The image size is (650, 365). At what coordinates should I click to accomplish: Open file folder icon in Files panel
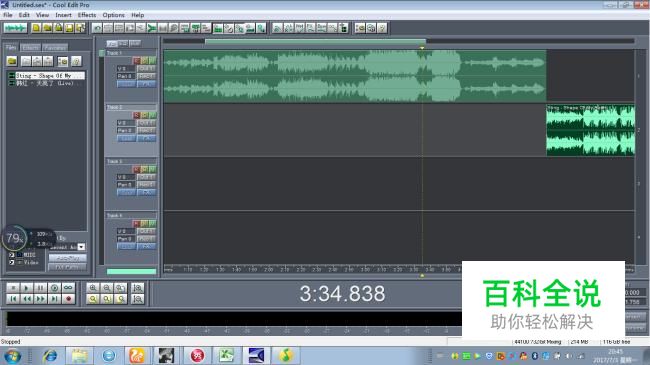12,61
